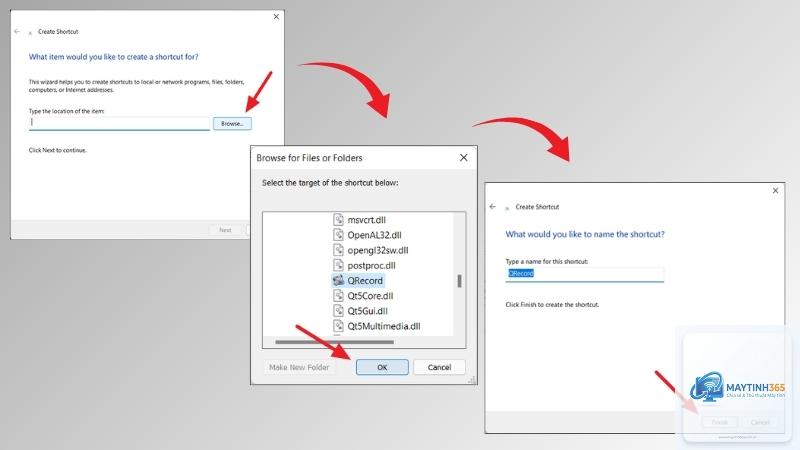
Task: Confirm selection with the OK button
Action: 382,367
